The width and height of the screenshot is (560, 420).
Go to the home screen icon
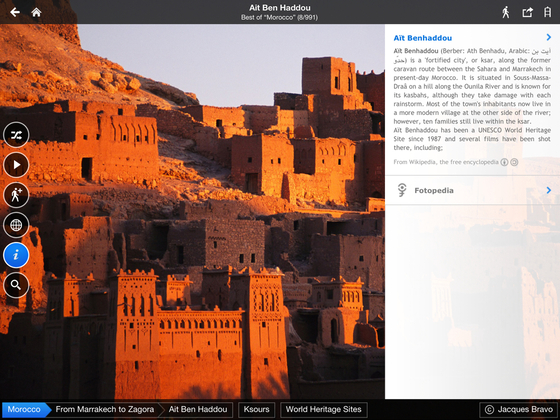click(x=36, y=12)
